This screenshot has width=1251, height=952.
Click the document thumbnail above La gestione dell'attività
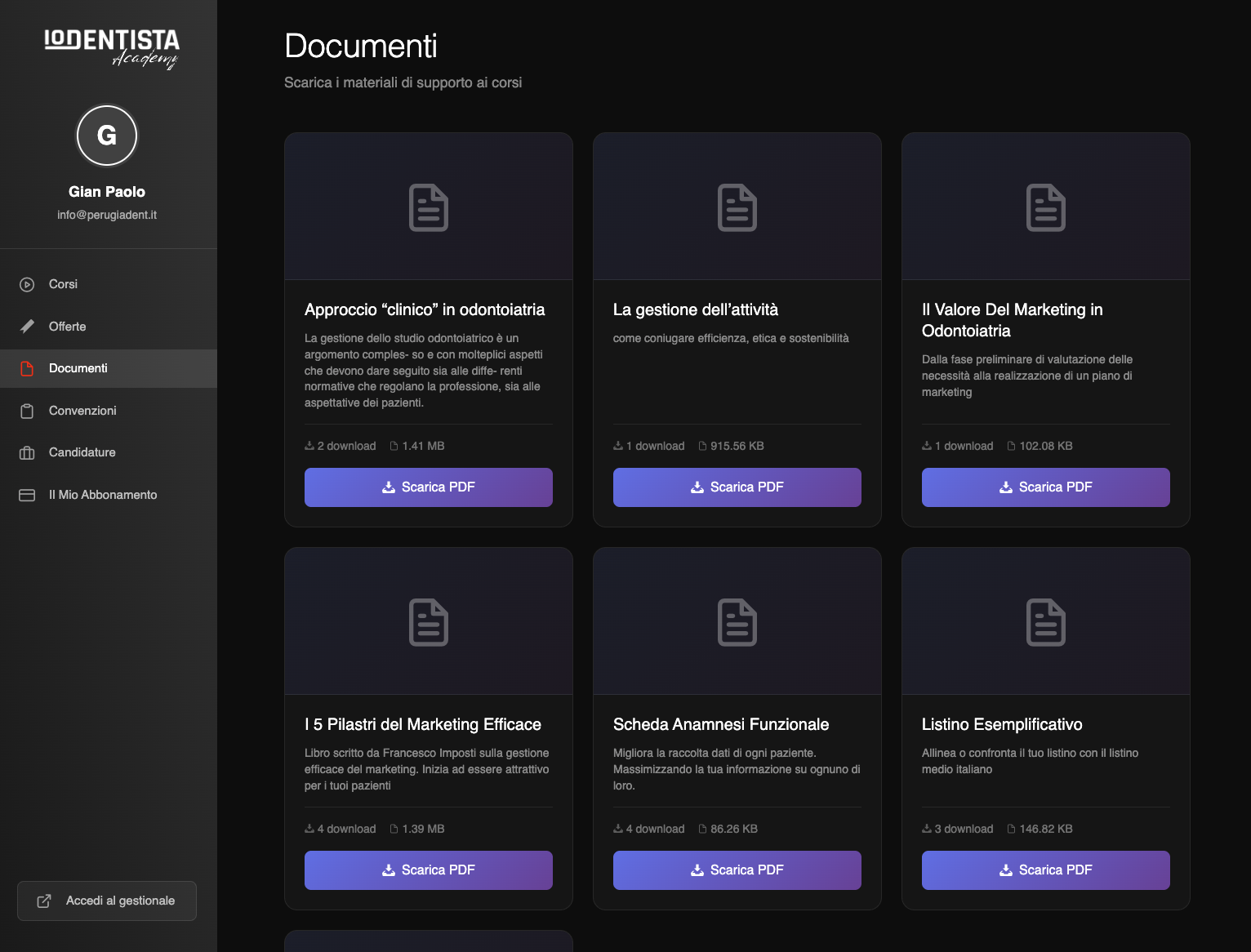pos(737,206)
